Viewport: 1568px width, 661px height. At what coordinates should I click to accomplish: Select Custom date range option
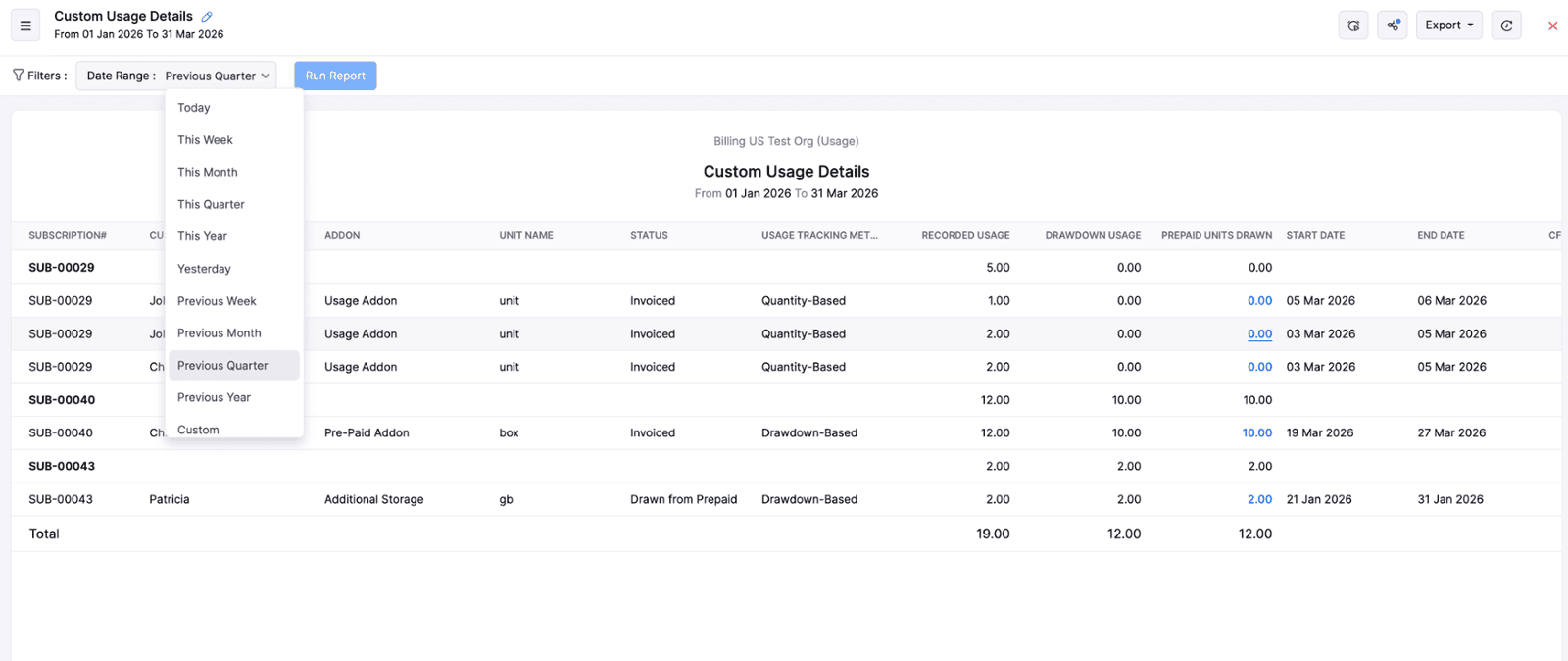click(x=198, y=430)
